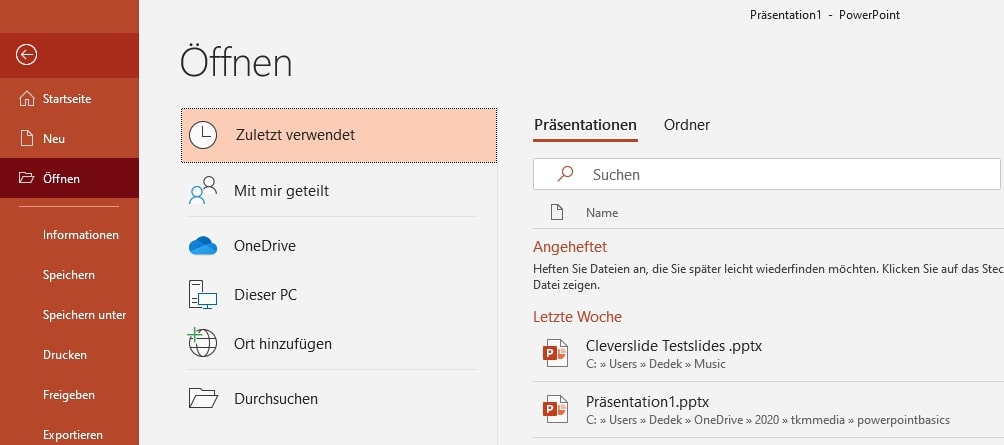
Task: Click into the Suchen search field
Action: point(766,174)
